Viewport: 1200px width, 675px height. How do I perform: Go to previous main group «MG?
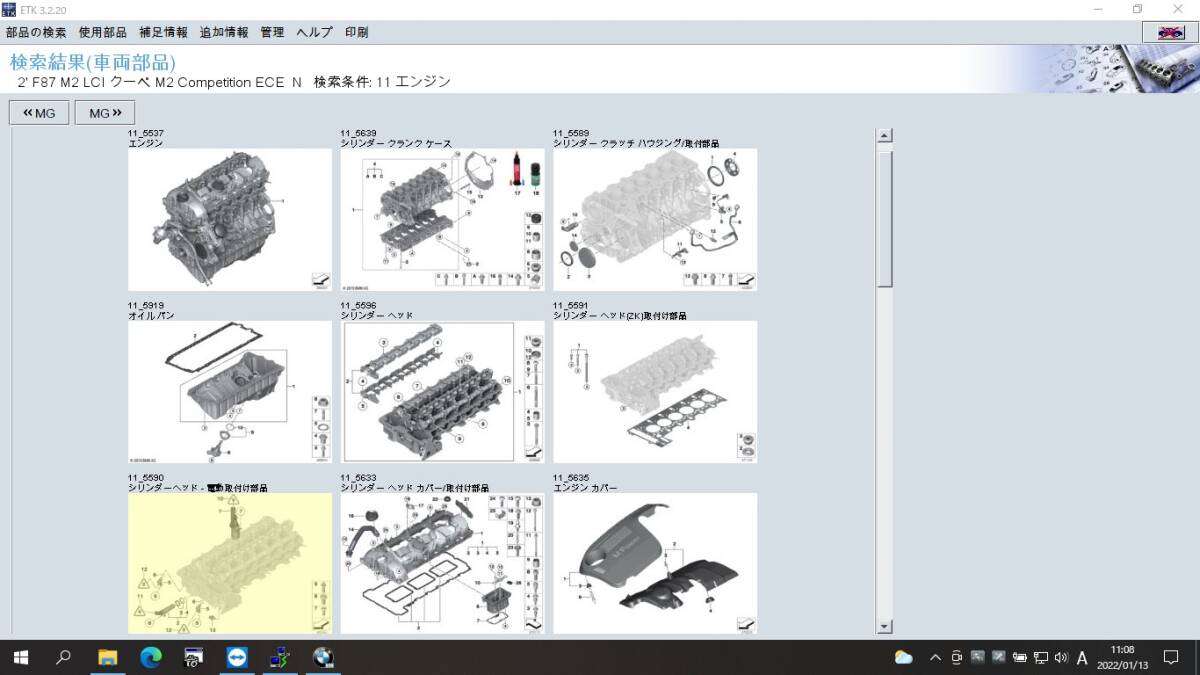click(x=40, y=113)
